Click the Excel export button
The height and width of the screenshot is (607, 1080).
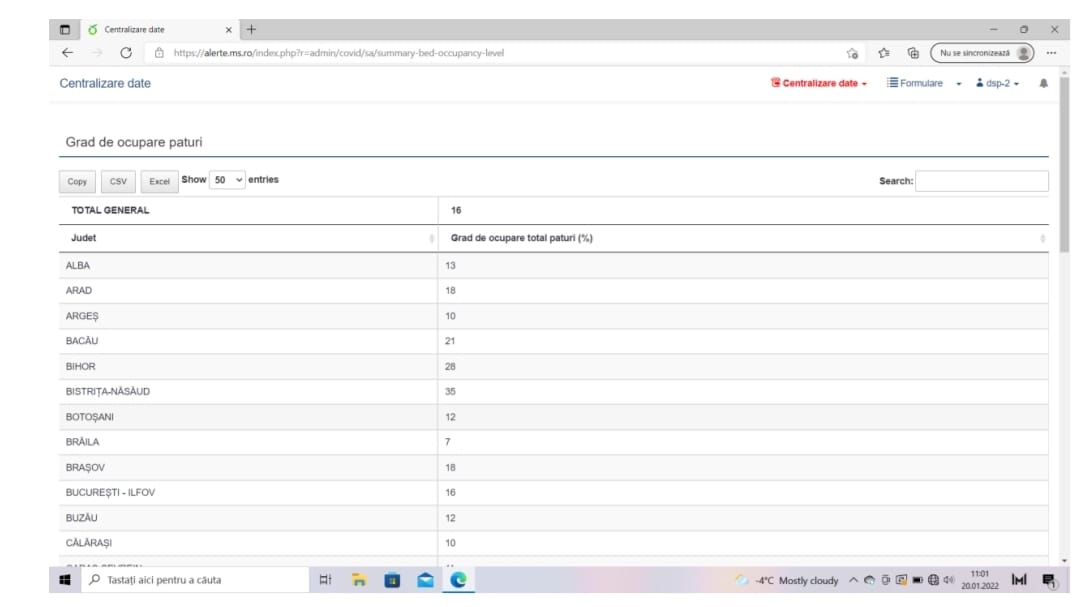coord(159,182)
